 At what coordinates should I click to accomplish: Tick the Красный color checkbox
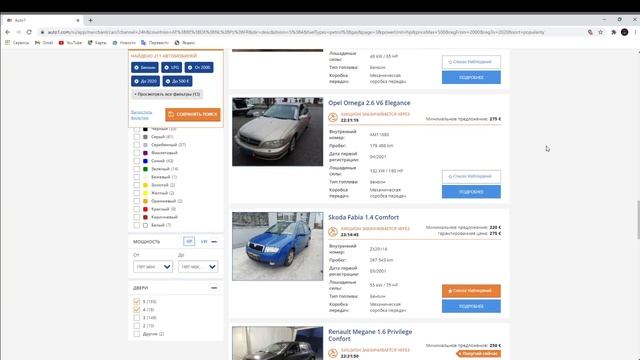point(137,209)
